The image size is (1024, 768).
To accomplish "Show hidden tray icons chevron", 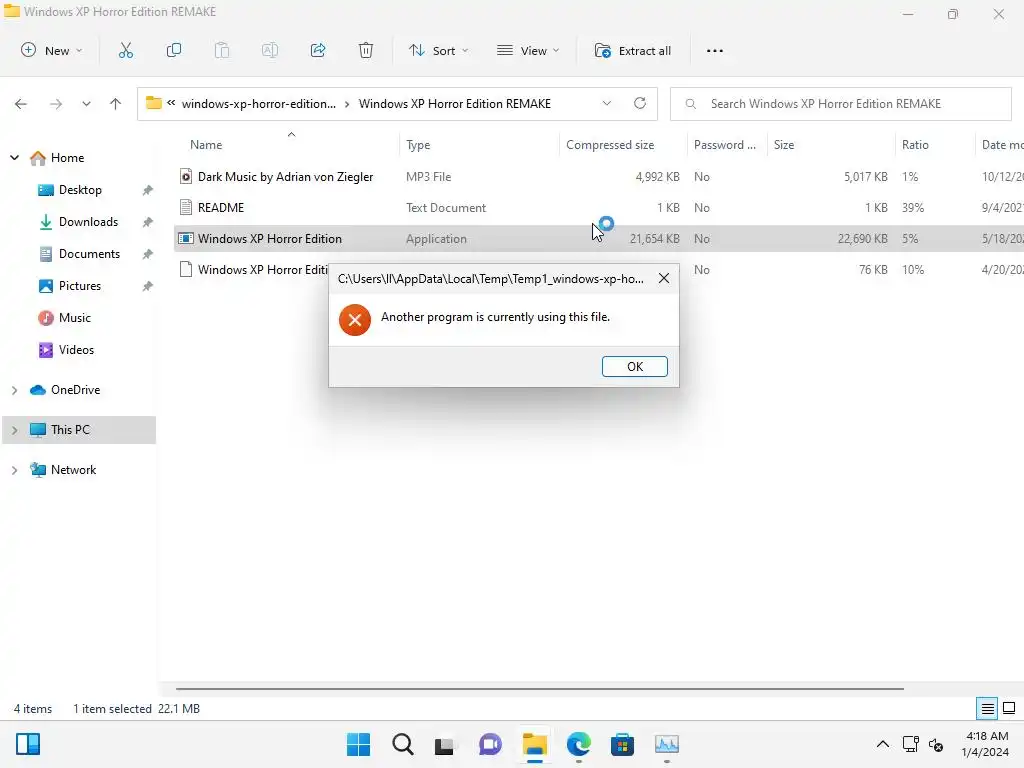I will (882, 744).
